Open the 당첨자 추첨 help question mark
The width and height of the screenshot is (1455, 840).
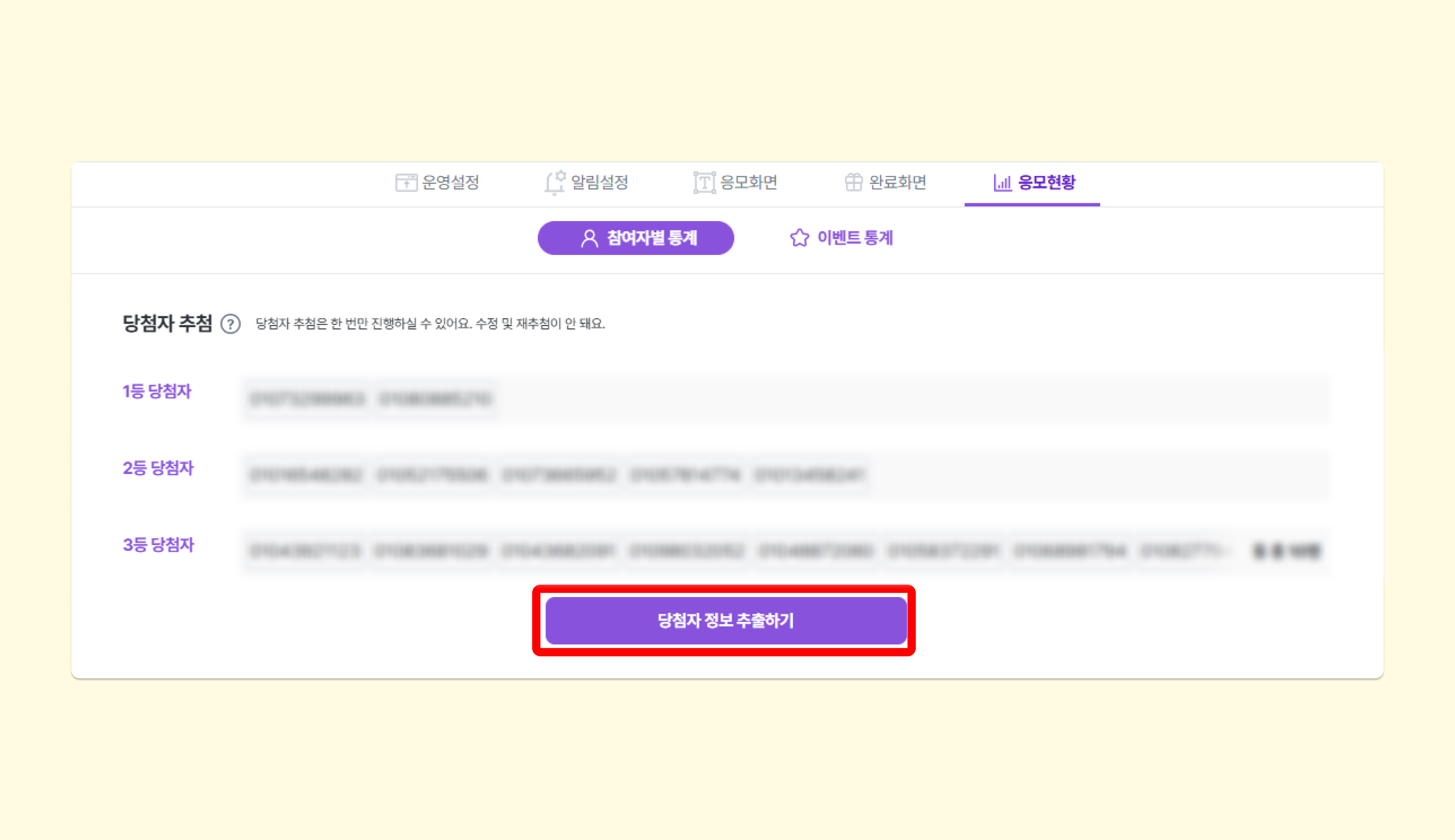230,324
